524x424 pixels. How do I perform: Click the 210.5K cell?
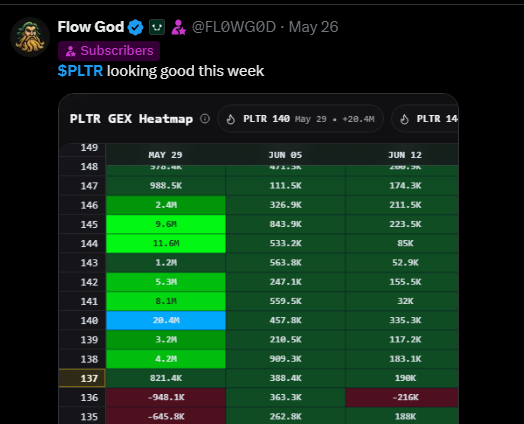(x=285, y=339)
